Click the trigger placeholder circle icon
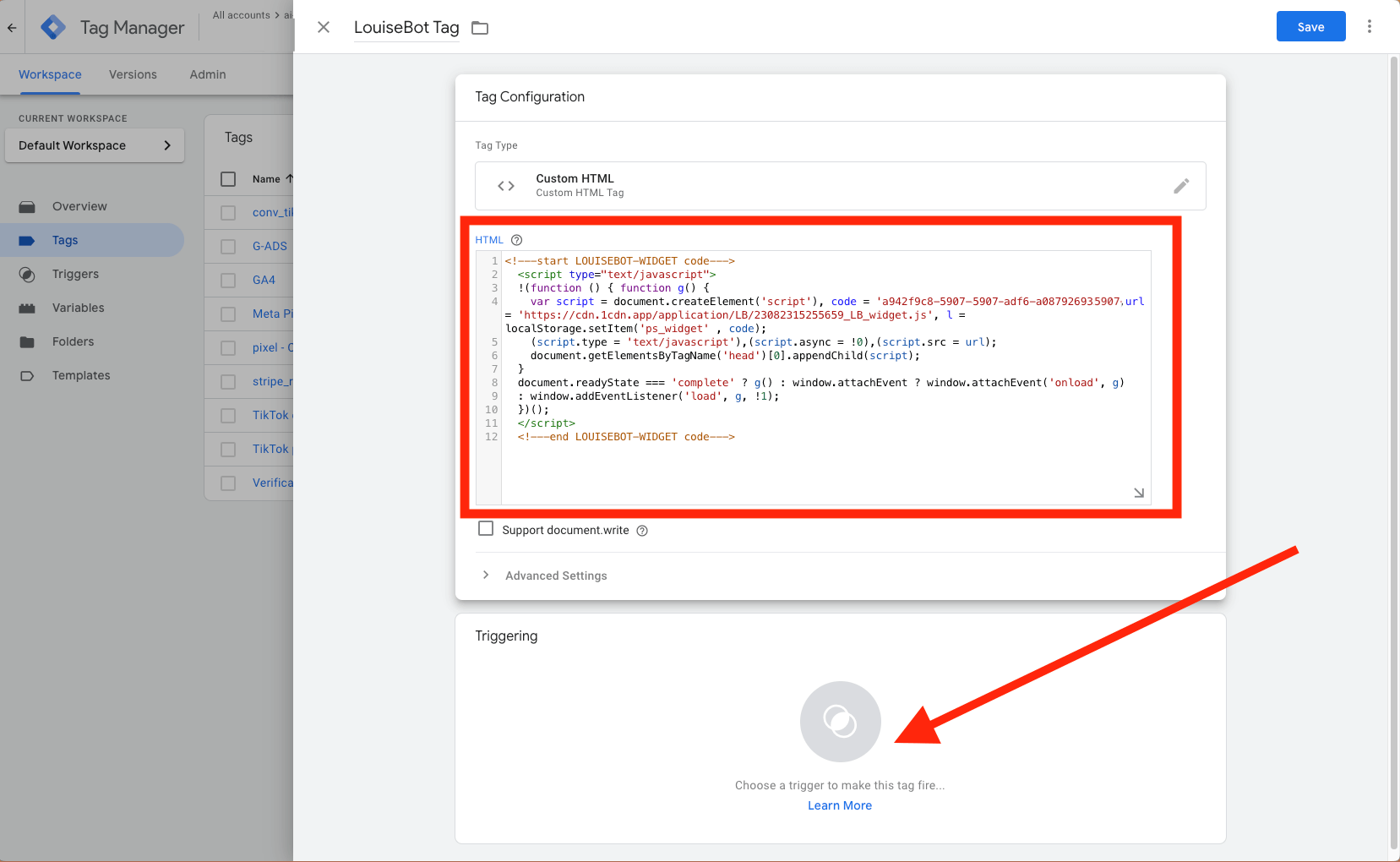 coord(840,722)
